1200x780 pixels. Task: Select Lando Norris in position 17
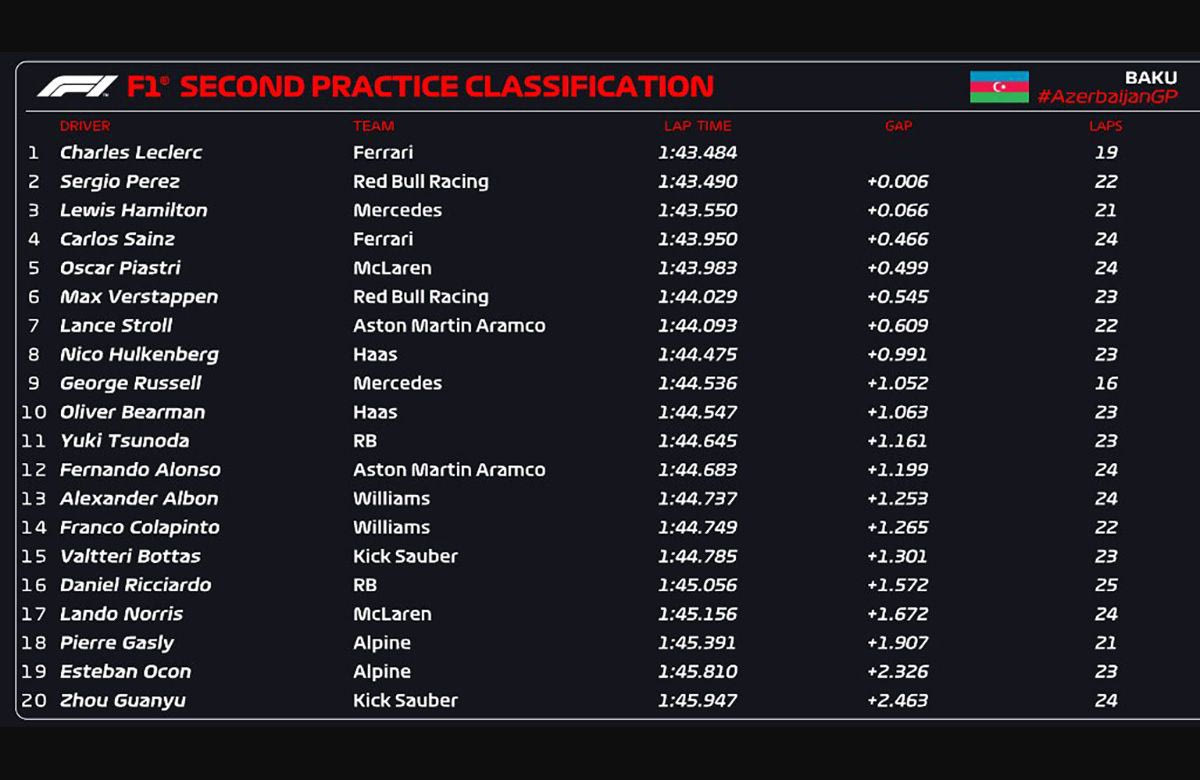point(121,614)
